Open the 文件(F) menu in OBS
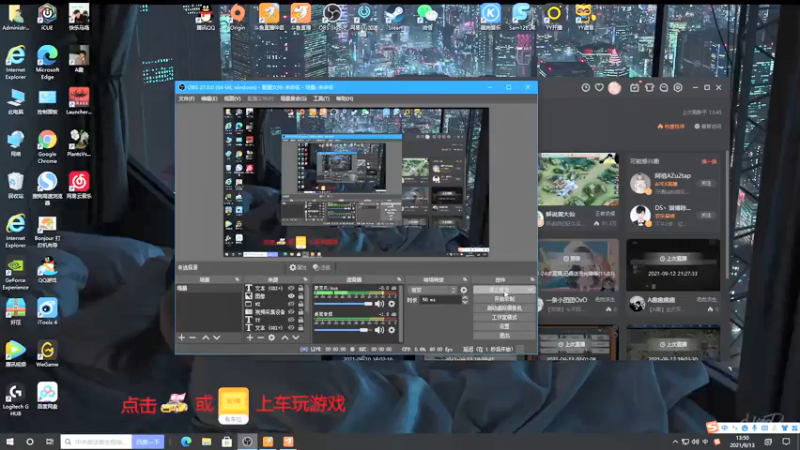 pos(186,98)
